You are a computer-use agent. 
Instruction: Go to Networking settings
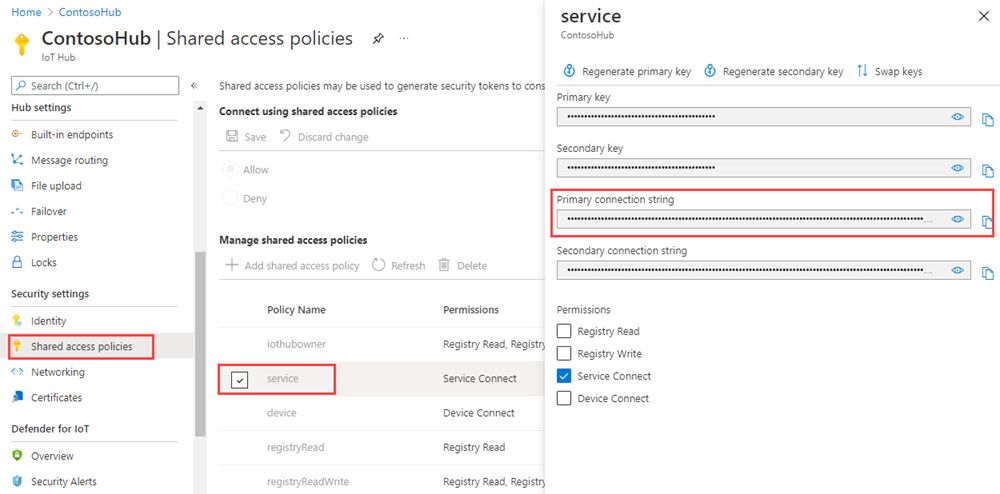click(x=57, y=372)
